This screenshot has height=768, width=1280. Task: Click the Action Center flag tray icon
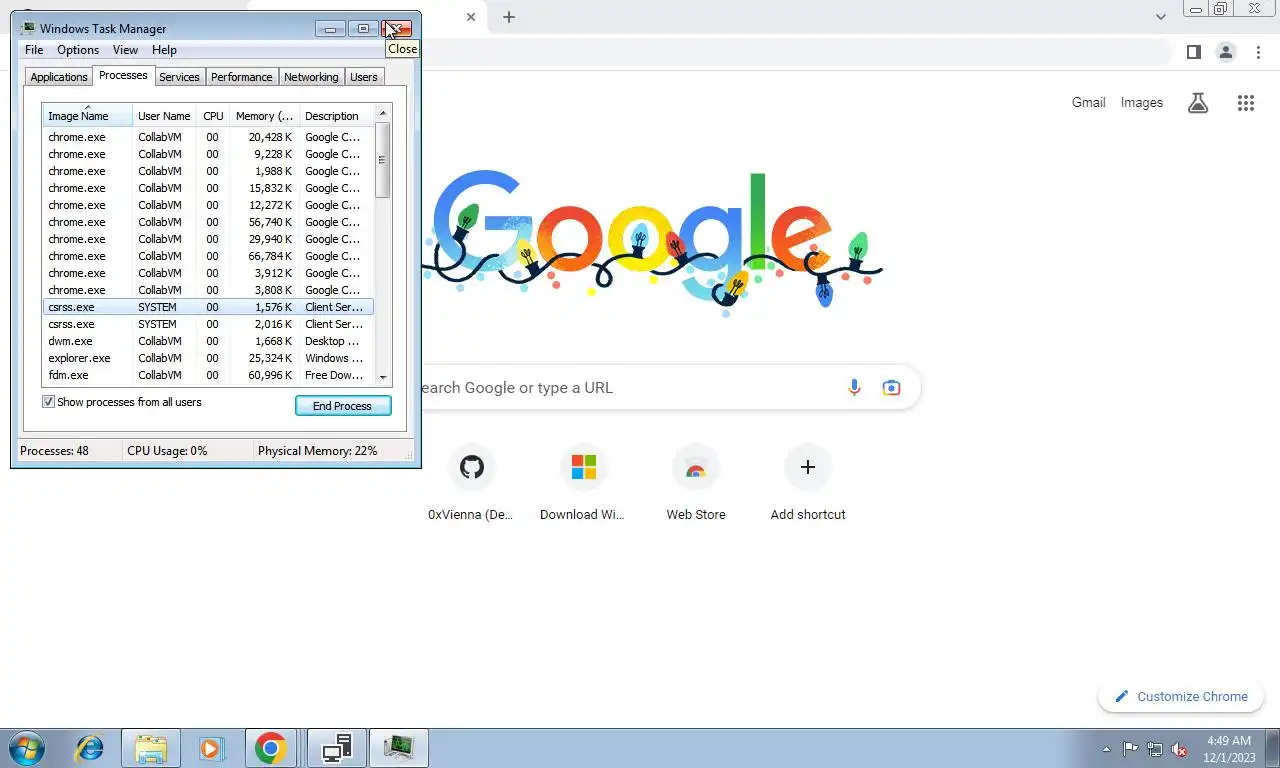1130,749
